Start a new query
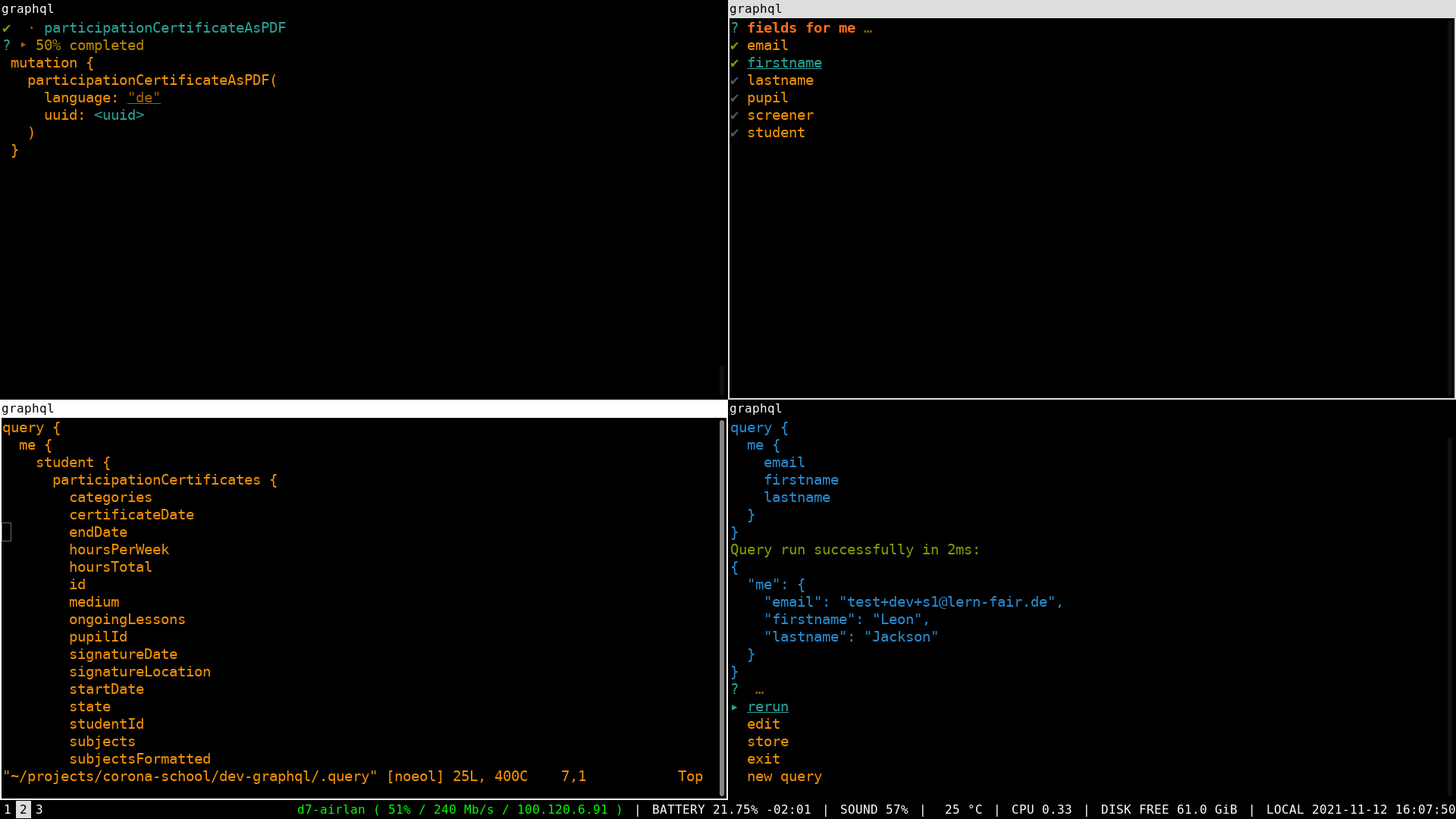 tap(784, 777)
